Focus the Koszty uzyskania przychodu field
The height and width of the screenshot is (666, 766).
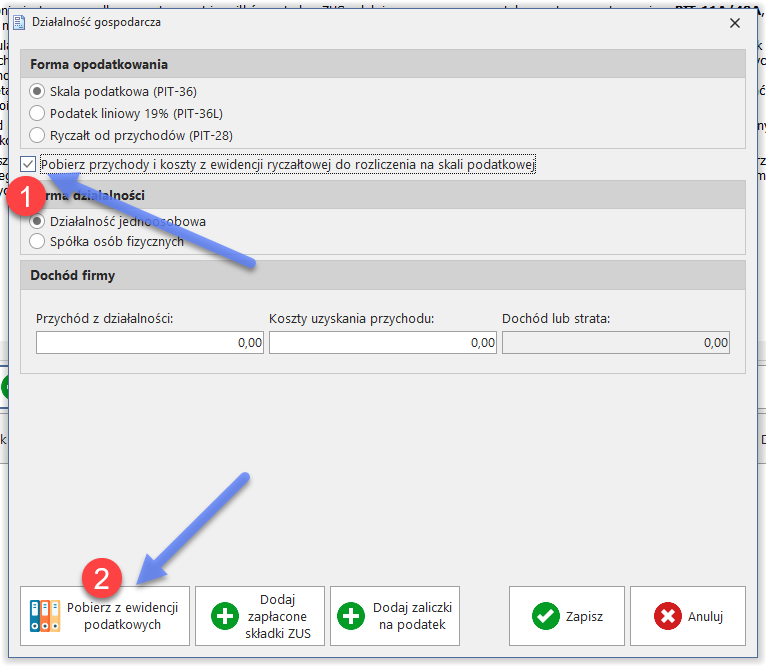383,343
